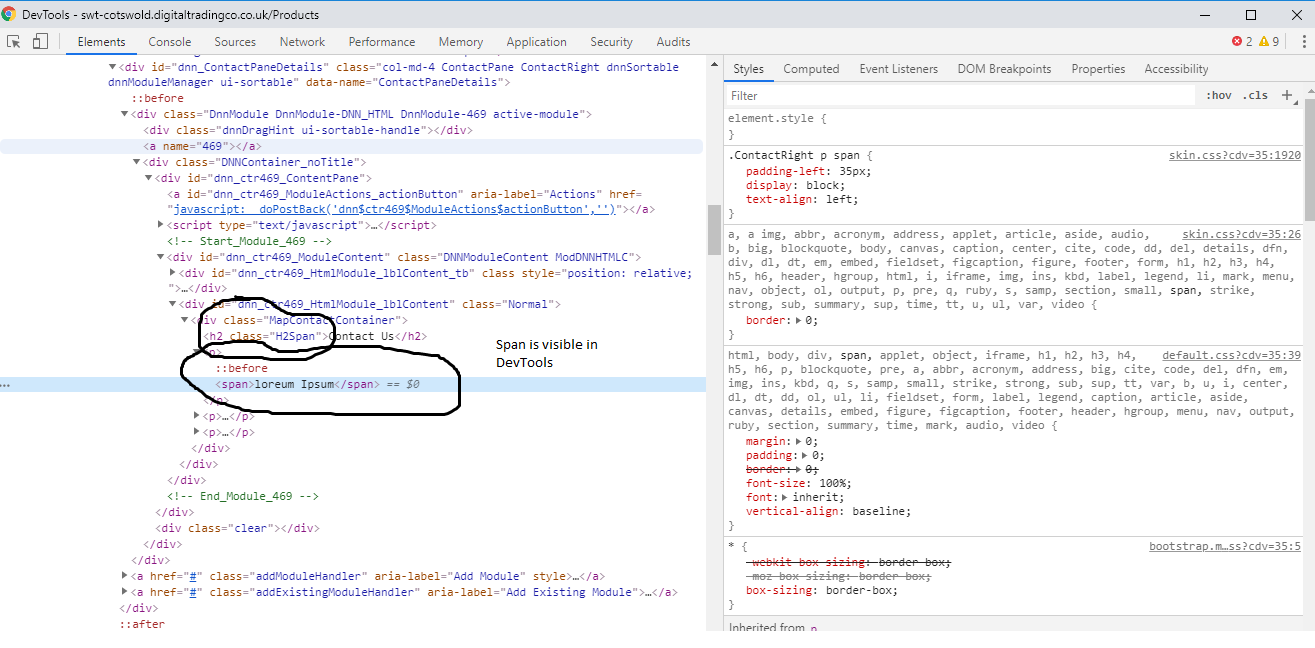
Task: Click the red error count indicator
Action: pyautogui.click(x=1242, y=41)
